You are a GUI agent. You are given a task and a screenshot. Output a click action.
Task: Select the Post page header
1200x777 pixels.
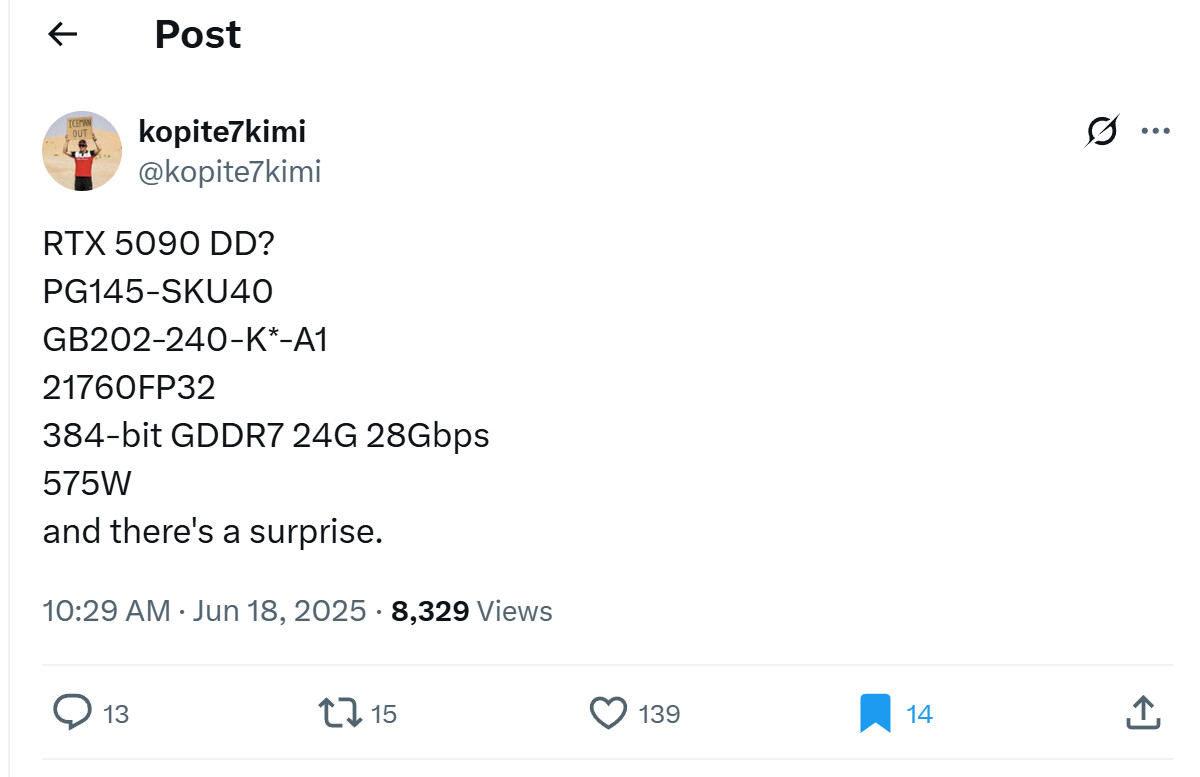[196, 34]
